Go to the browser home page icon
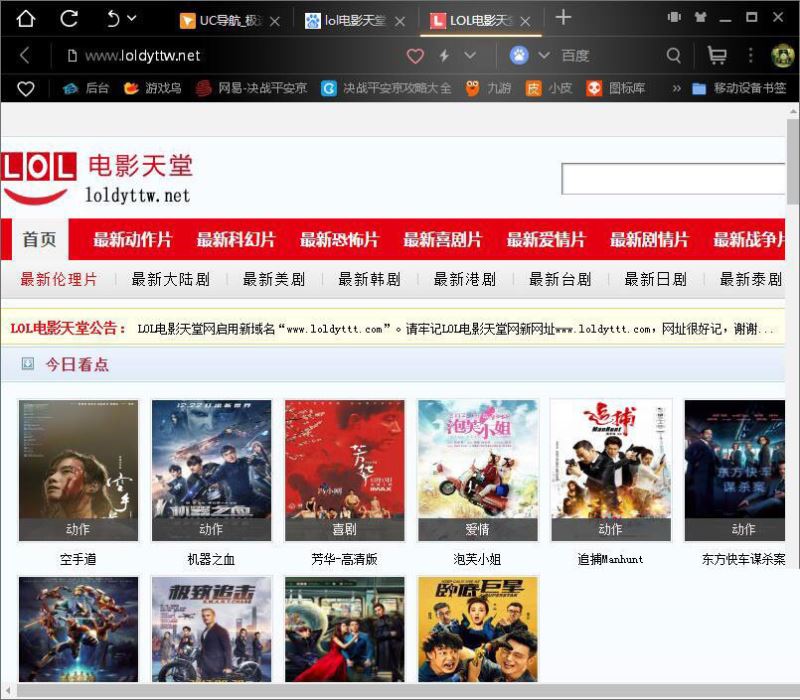 [26, 19]
